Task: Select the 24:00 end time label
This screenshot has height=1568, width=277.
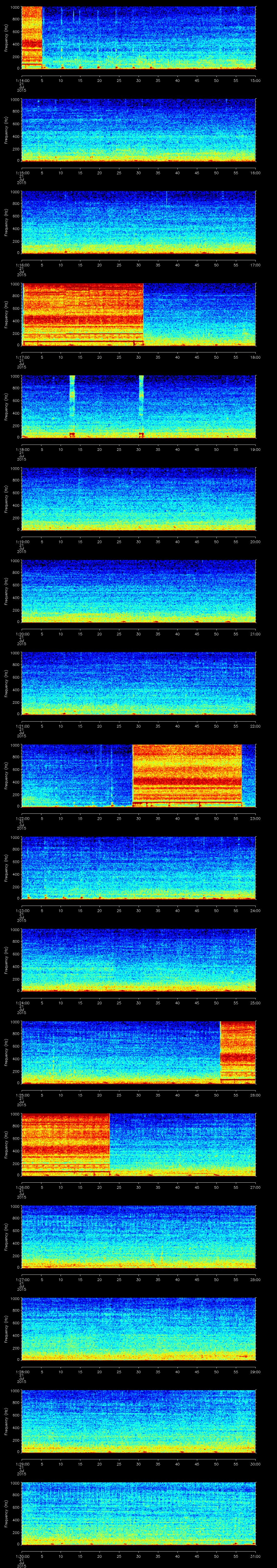Action: pos(256,910)
